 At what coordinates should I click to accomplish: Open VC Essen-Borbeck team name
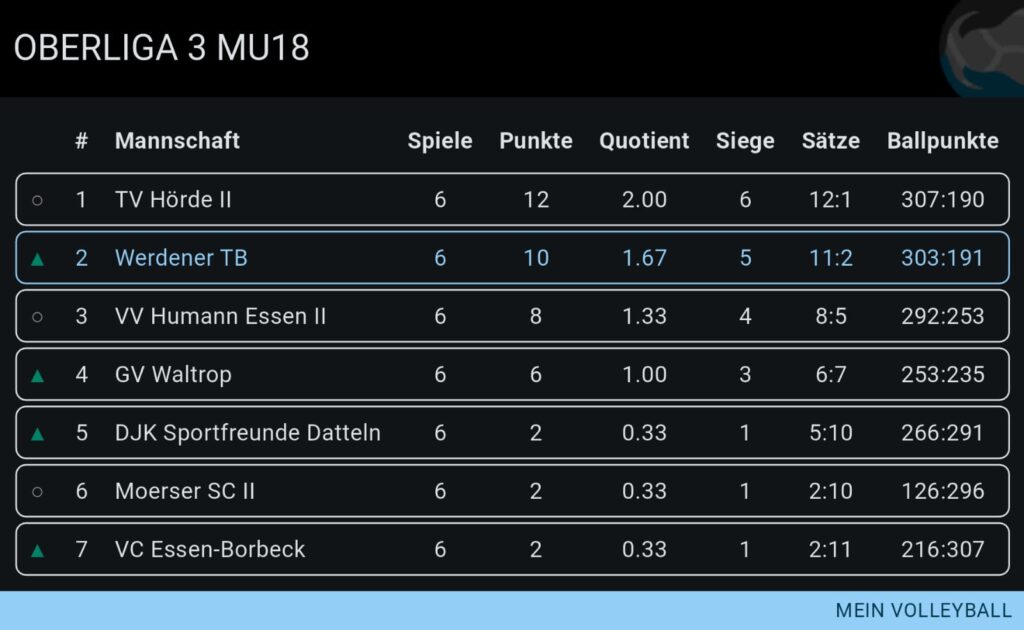pos(210,549)
